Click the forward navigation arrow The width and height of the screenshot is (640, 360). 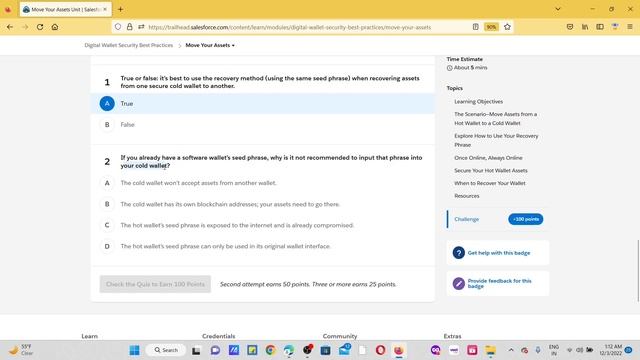coord(25,27)
